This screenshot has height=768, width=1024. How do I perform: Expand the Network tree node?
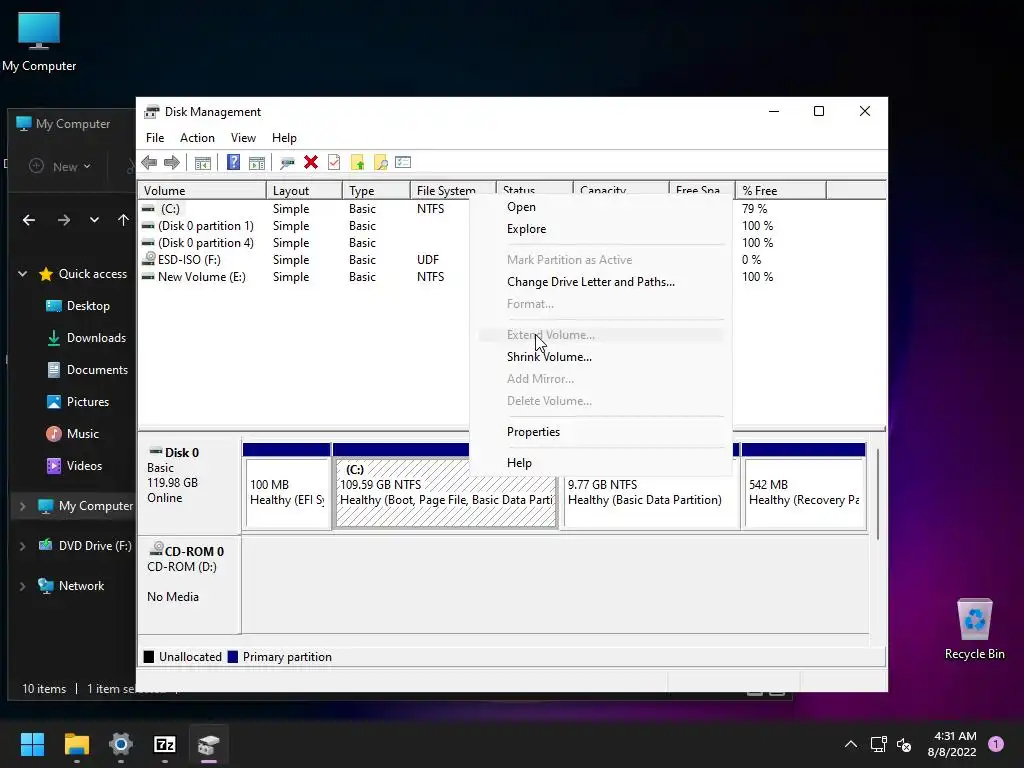23,586
